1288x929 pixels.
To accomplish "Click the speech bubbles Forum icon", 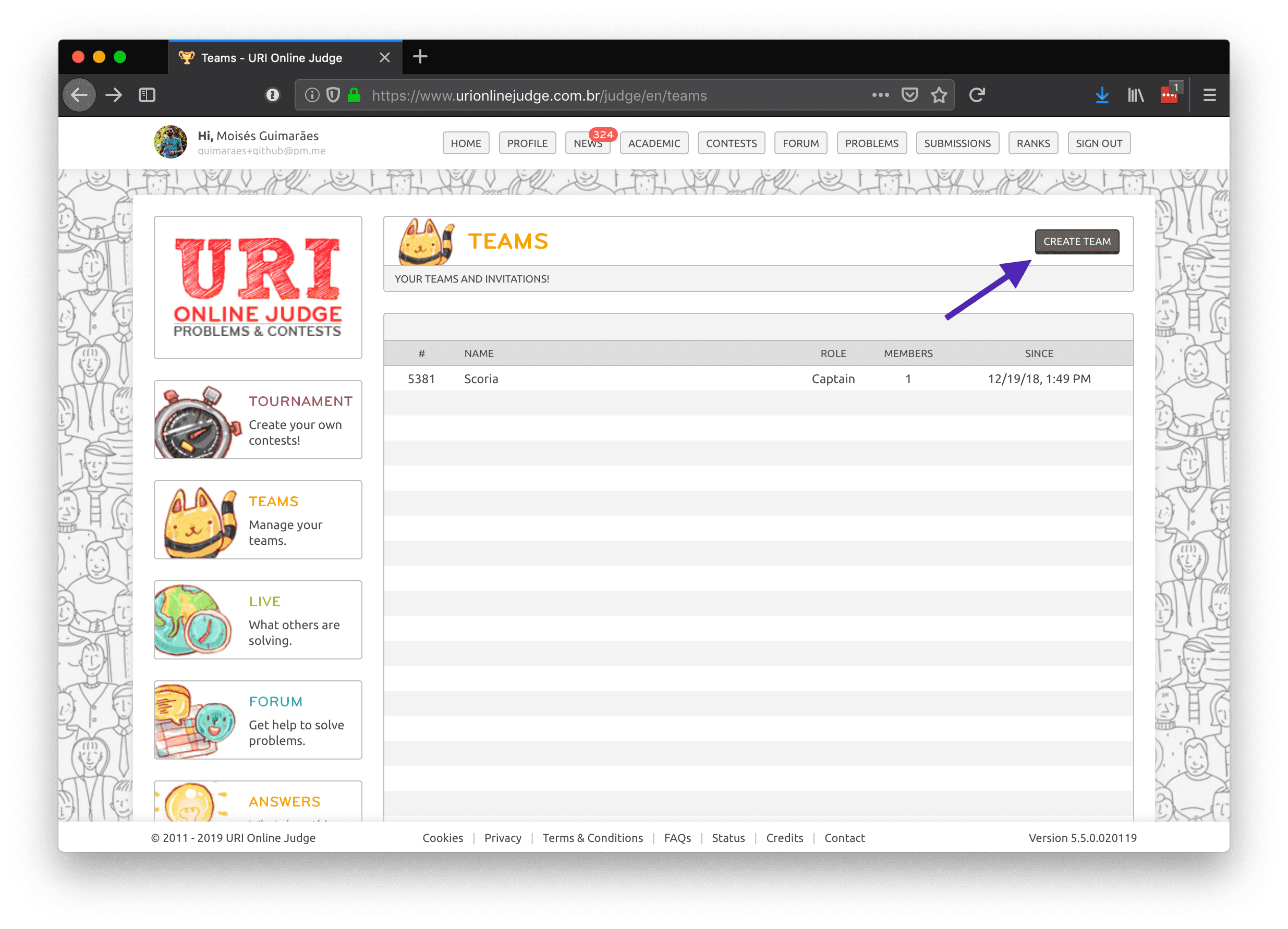I will click(x=195, y=720).
